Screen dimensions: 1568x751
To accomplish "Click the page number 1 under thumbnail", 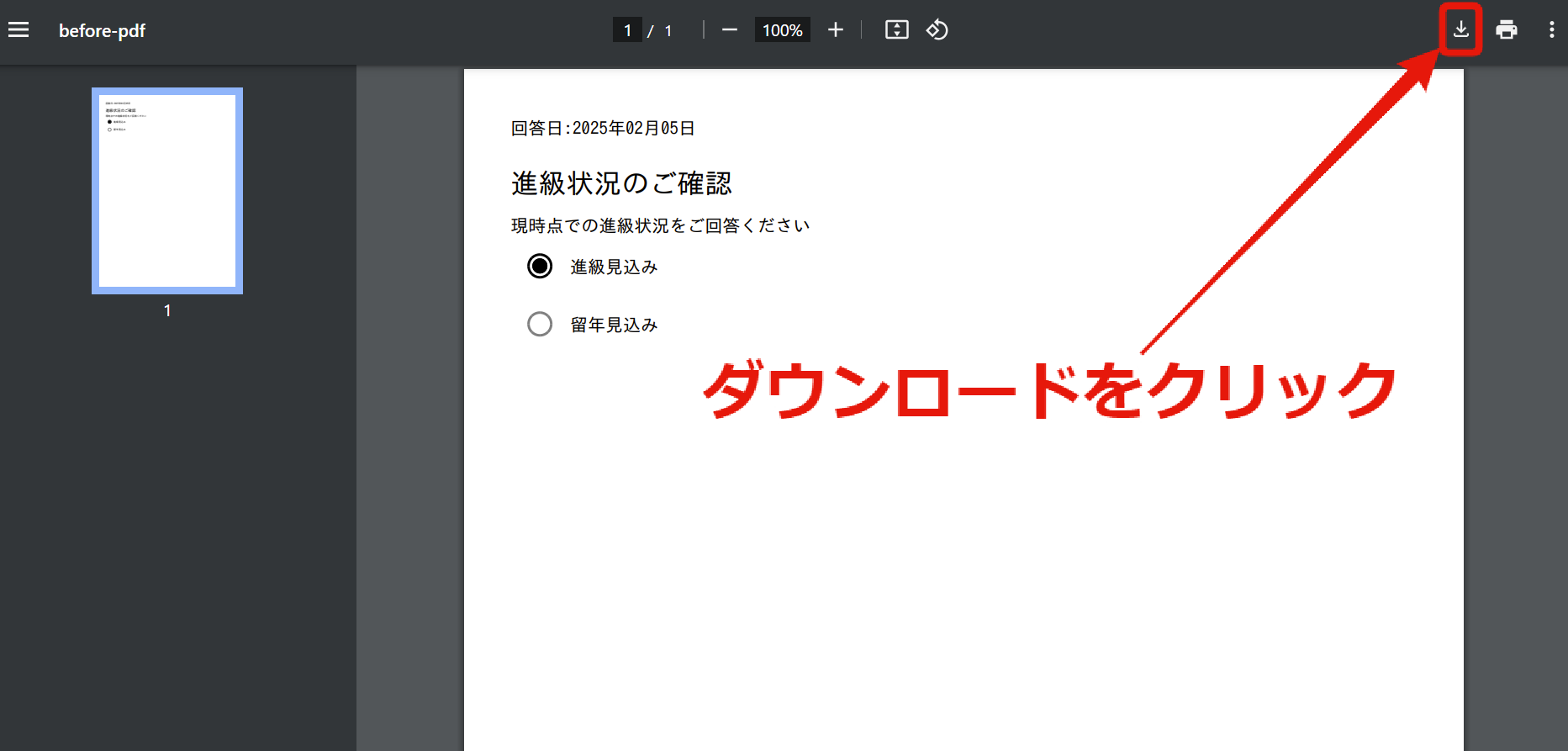I will click(x=167, y=310).
